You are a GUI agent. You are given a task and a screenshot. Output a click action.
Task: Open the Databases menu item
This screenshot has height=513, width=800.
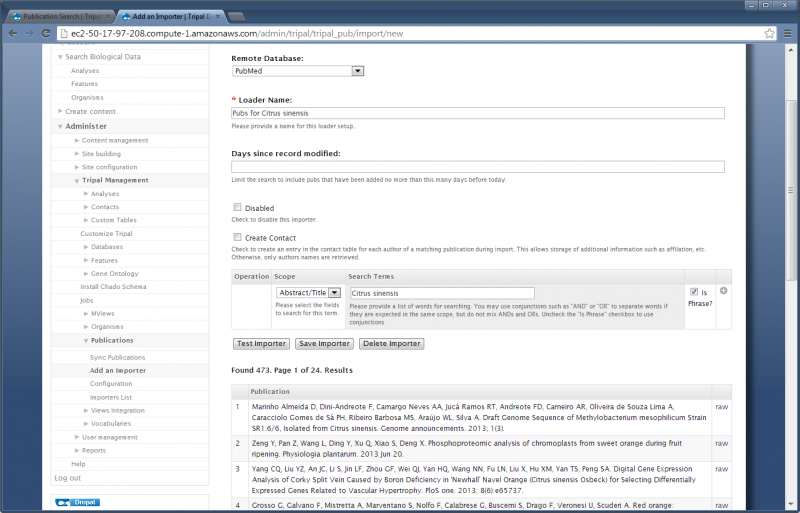click(x=107, y=247)
